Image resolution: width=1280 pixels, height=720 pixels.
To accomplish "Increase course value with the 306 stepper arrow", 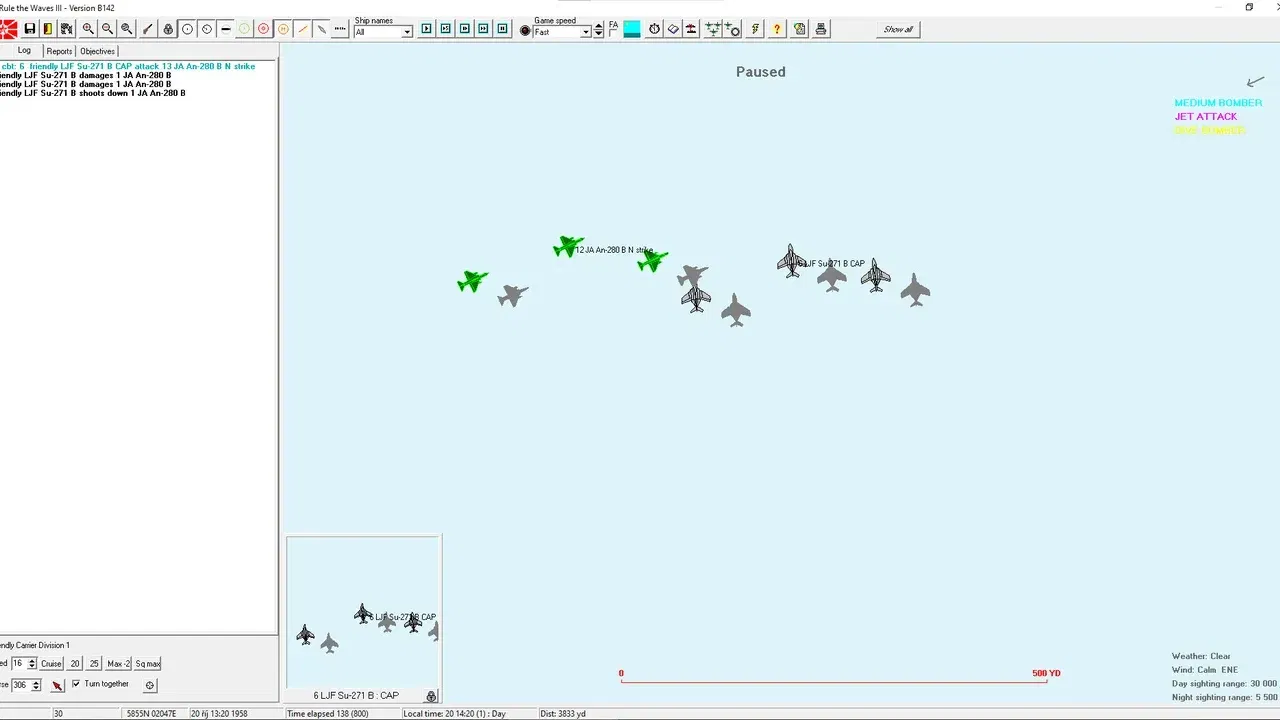I will [x=35, y=681].
